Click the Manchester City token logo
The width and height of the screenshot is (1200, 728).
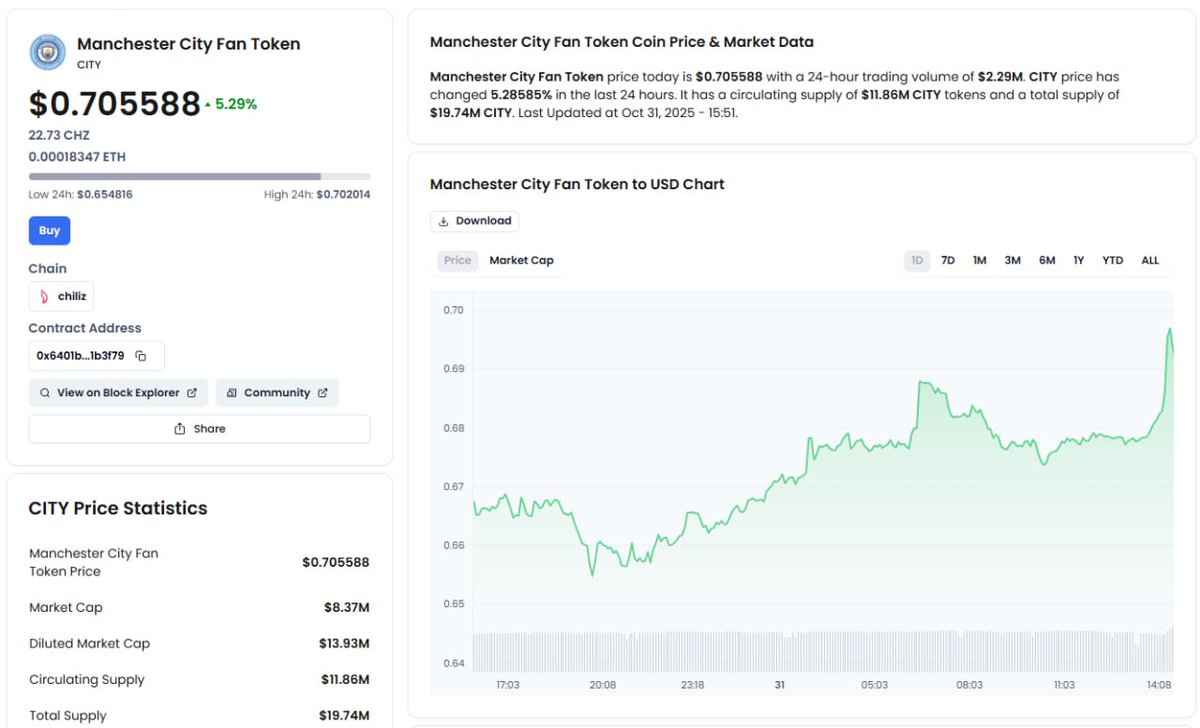tap(47, 52)
